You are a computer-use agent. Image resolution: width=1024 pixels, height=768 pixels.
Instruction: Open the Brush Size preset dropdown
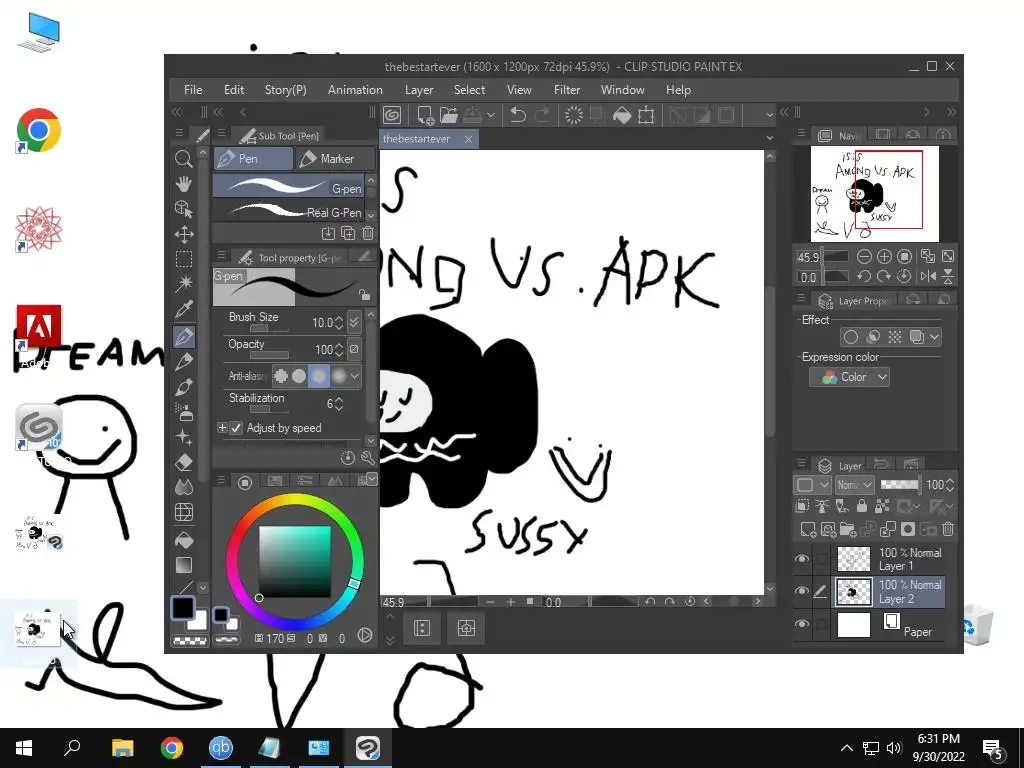(x=354, y=322)
